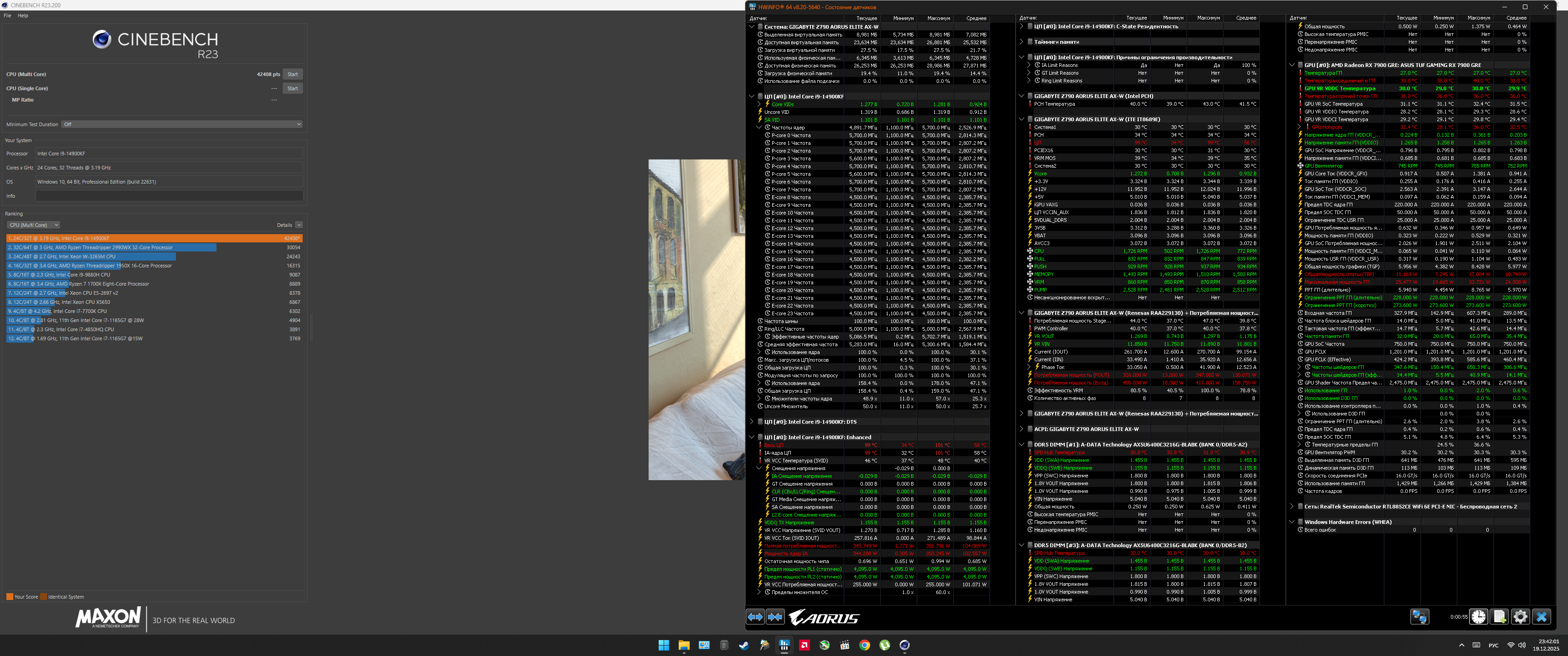Open HWiNFO remote network monitoring icon
Viewport: 1568px width, 656px height.
click(1419, 617)
